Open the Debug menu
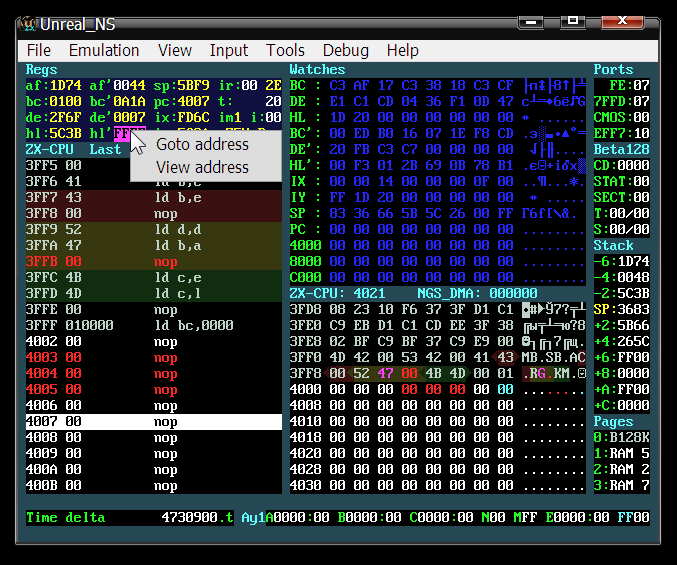677x565 pixels. (x=345, y=51)
